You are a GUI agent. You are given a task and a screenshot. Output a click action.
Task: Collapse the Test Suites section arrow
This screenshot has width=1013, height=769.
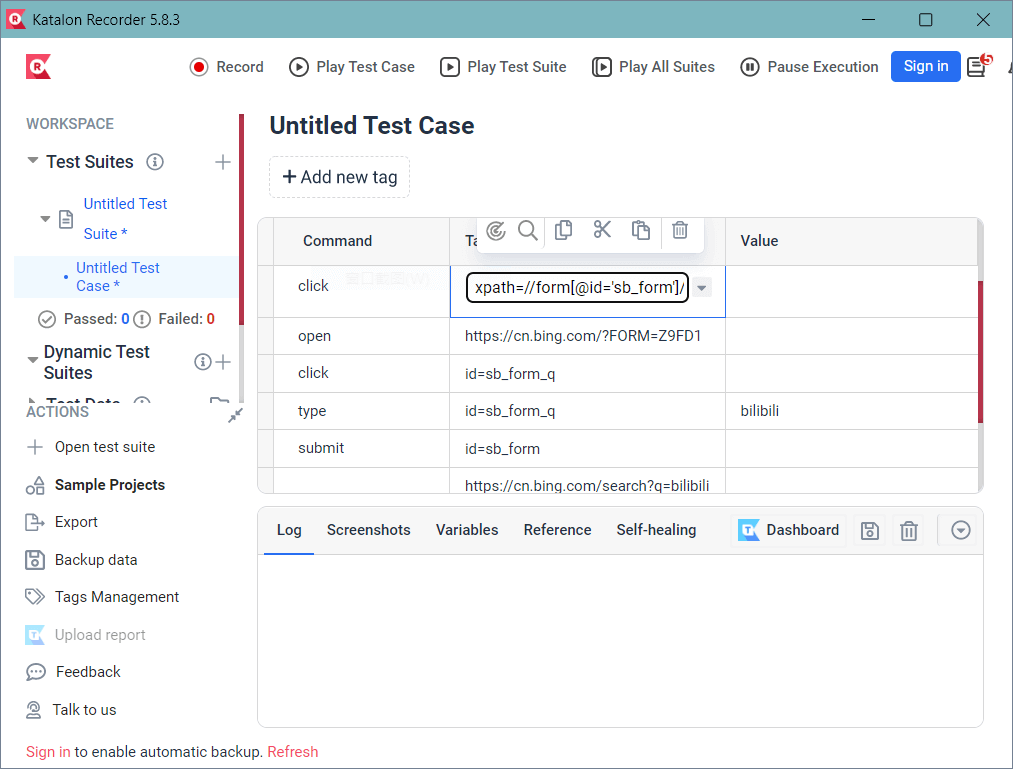click(32, 160)
